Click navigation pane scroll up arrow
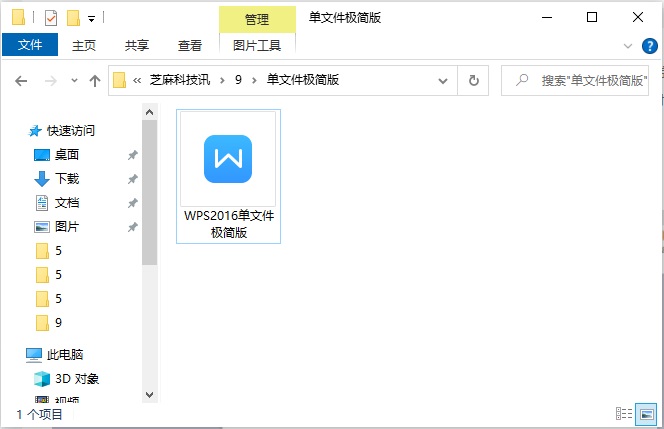 [149, 112]
